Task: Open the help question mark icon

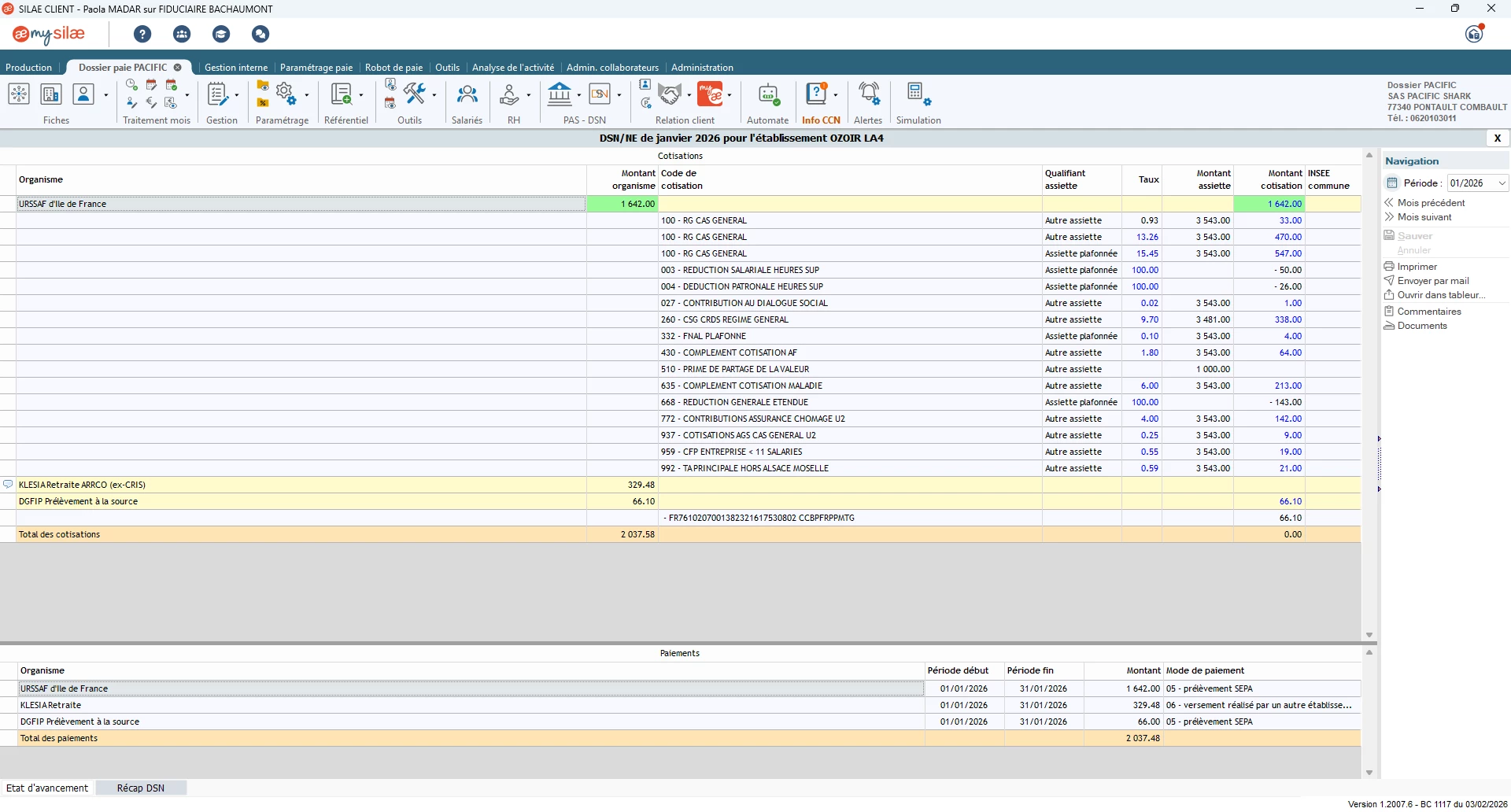Action: pos(142,34)
